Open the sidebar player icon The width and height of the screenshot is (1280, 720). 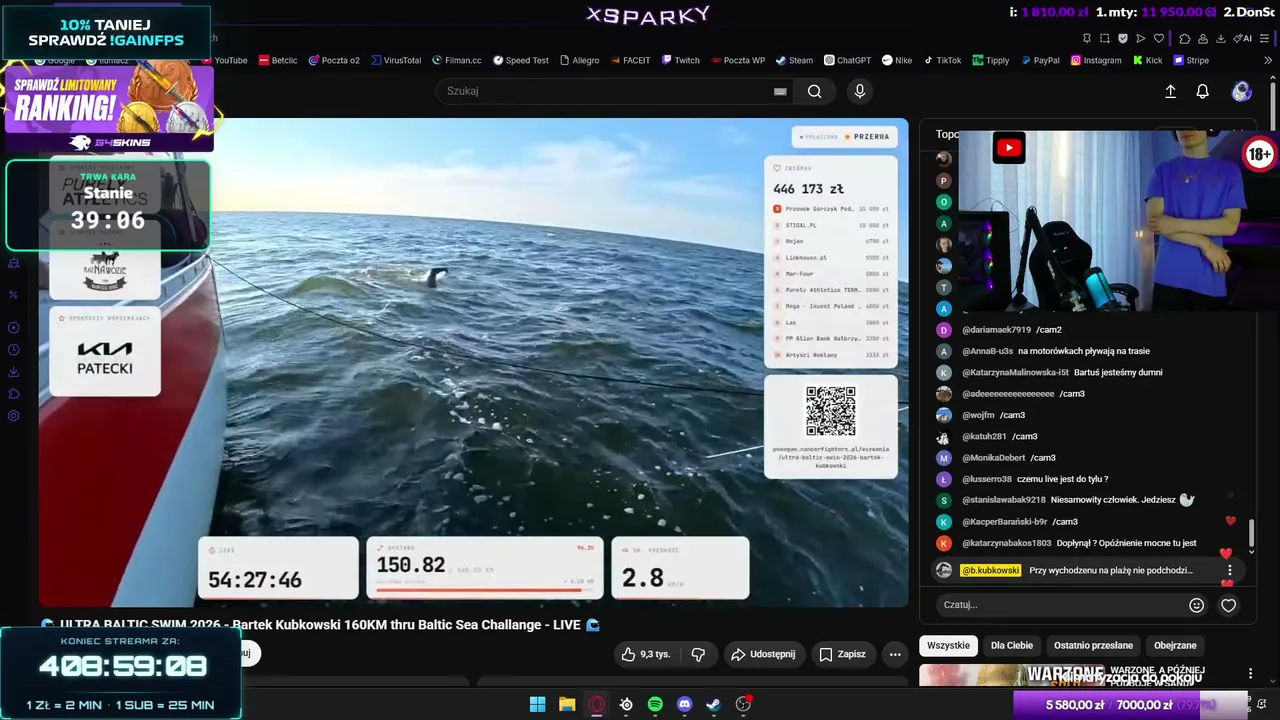tap(14, 328)
